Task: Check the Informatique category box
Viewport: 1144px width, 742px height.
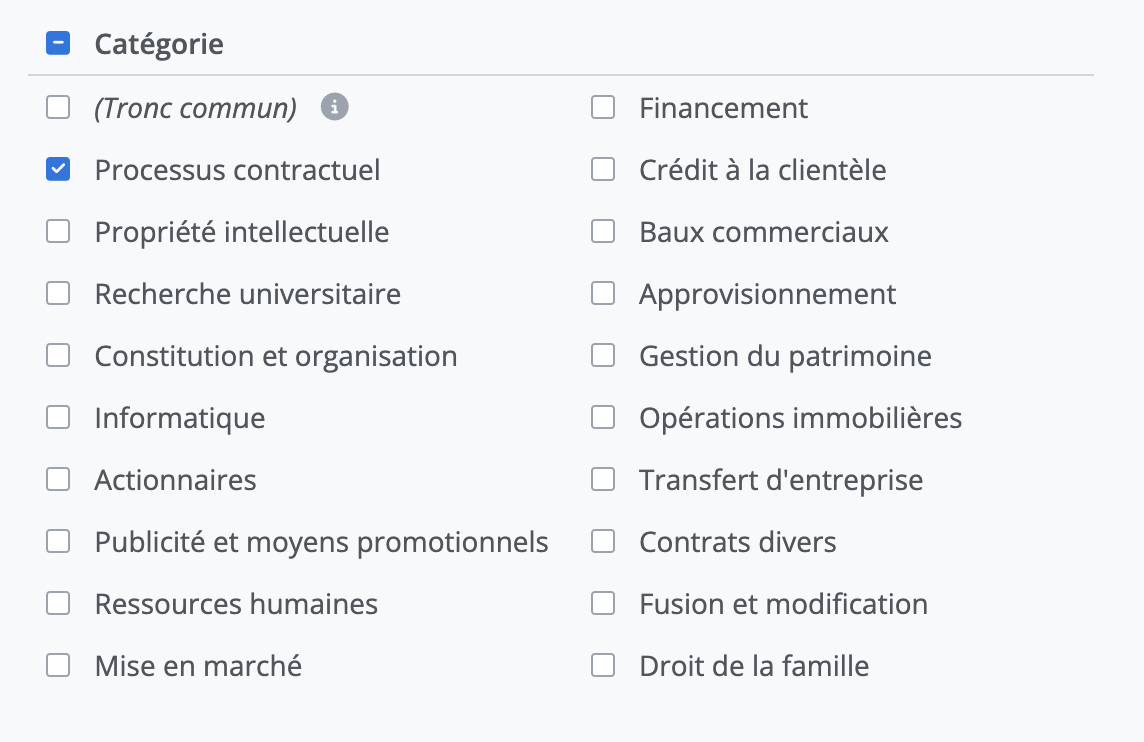Action: (x=58, y=418)
